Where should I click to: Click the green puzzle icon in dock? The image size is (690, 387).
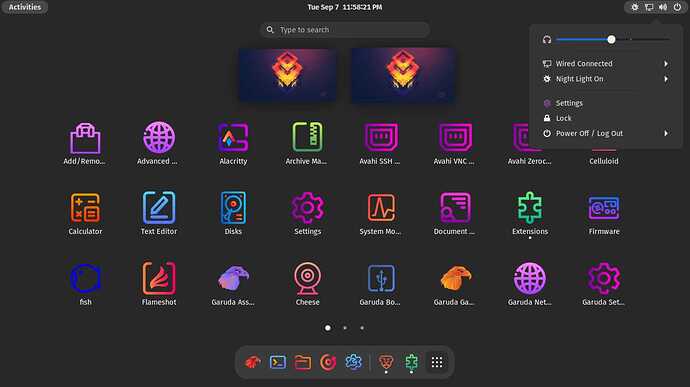pos(411,362)
